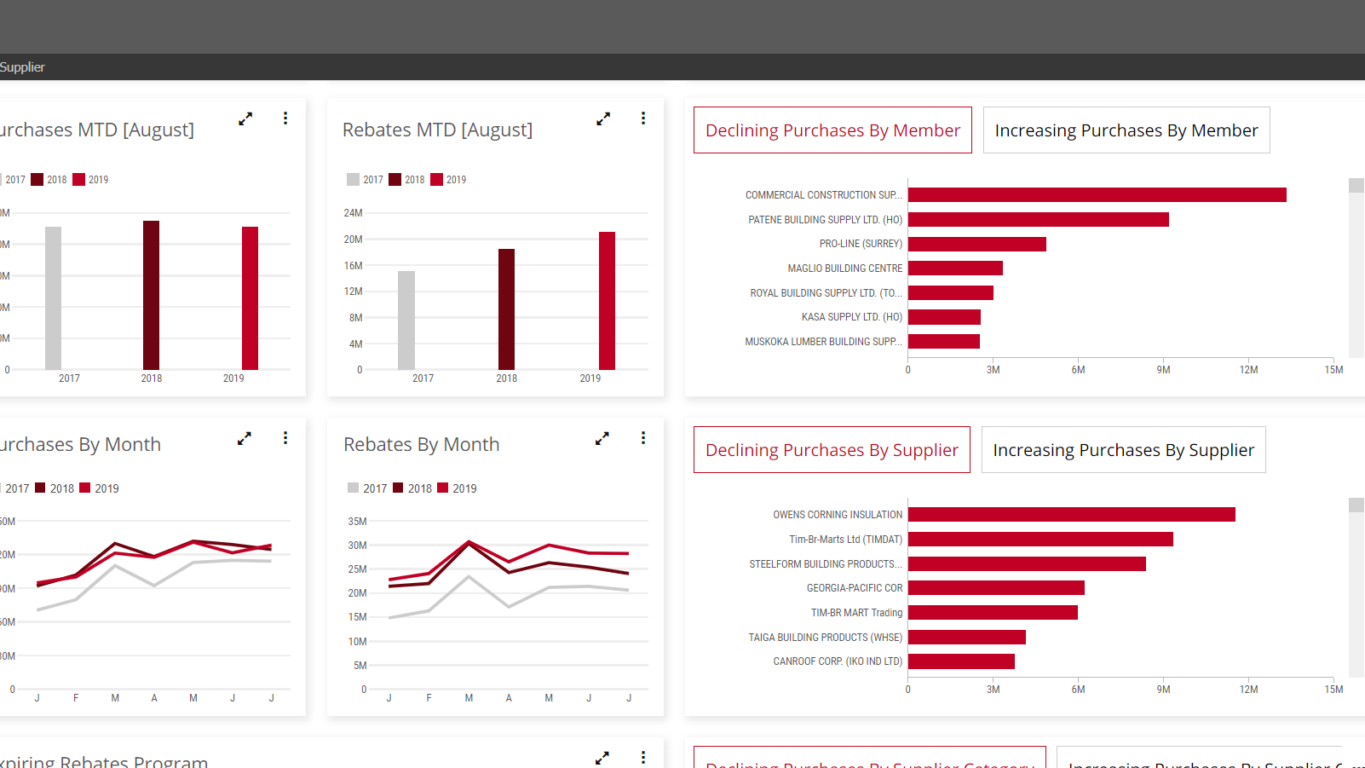Expand the Rebates By Month chart
The height and width of the screenshot is (768, 1365).
[602, 439]
